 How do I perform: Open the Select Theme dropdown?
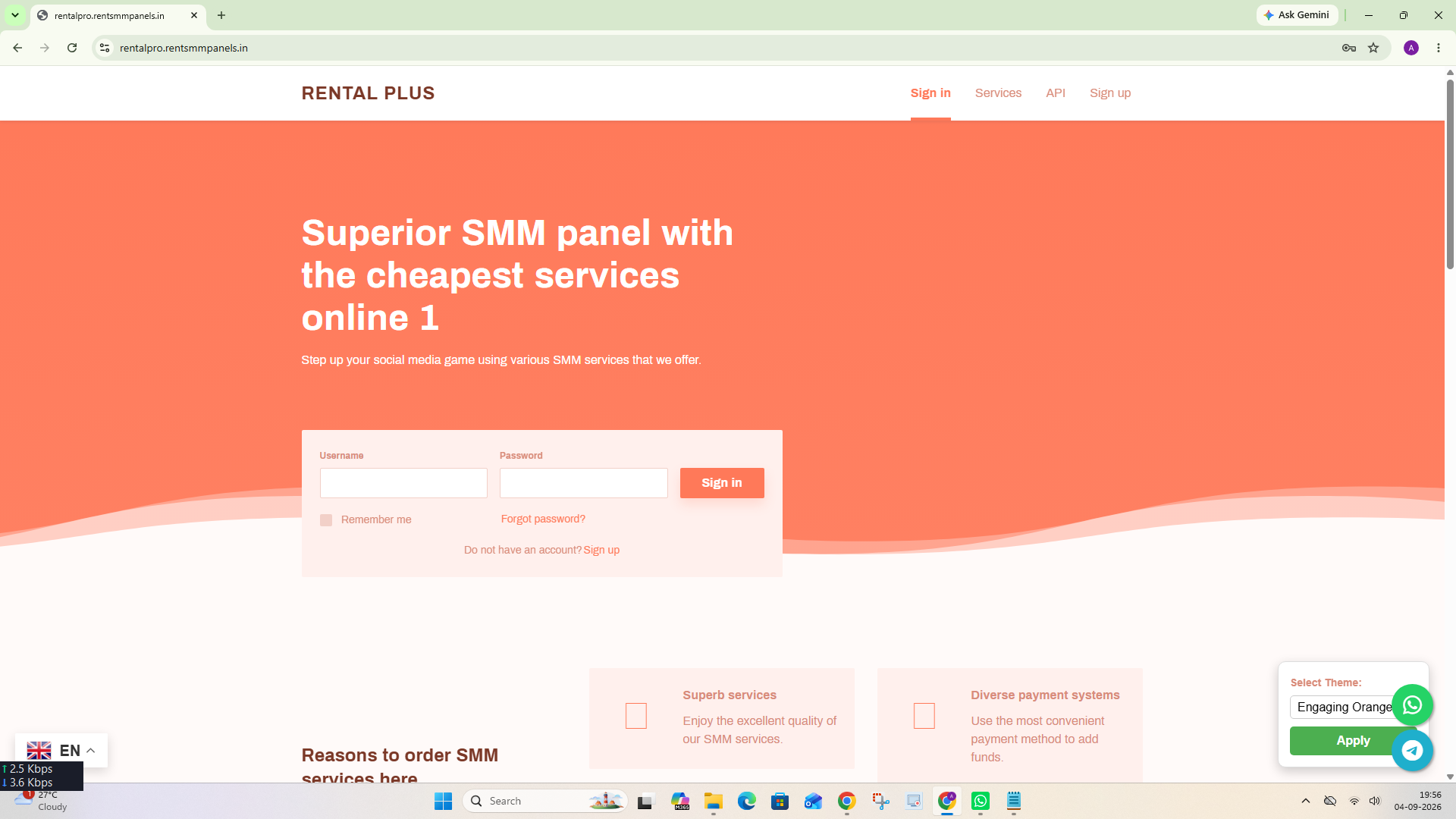click(x=1344, y=707)
